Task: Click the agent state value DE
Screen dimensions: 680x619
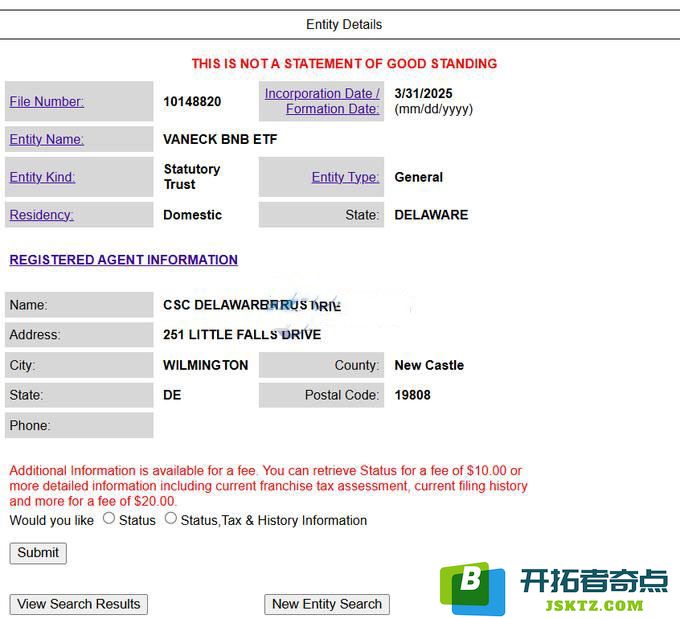Action: (172, 395)
